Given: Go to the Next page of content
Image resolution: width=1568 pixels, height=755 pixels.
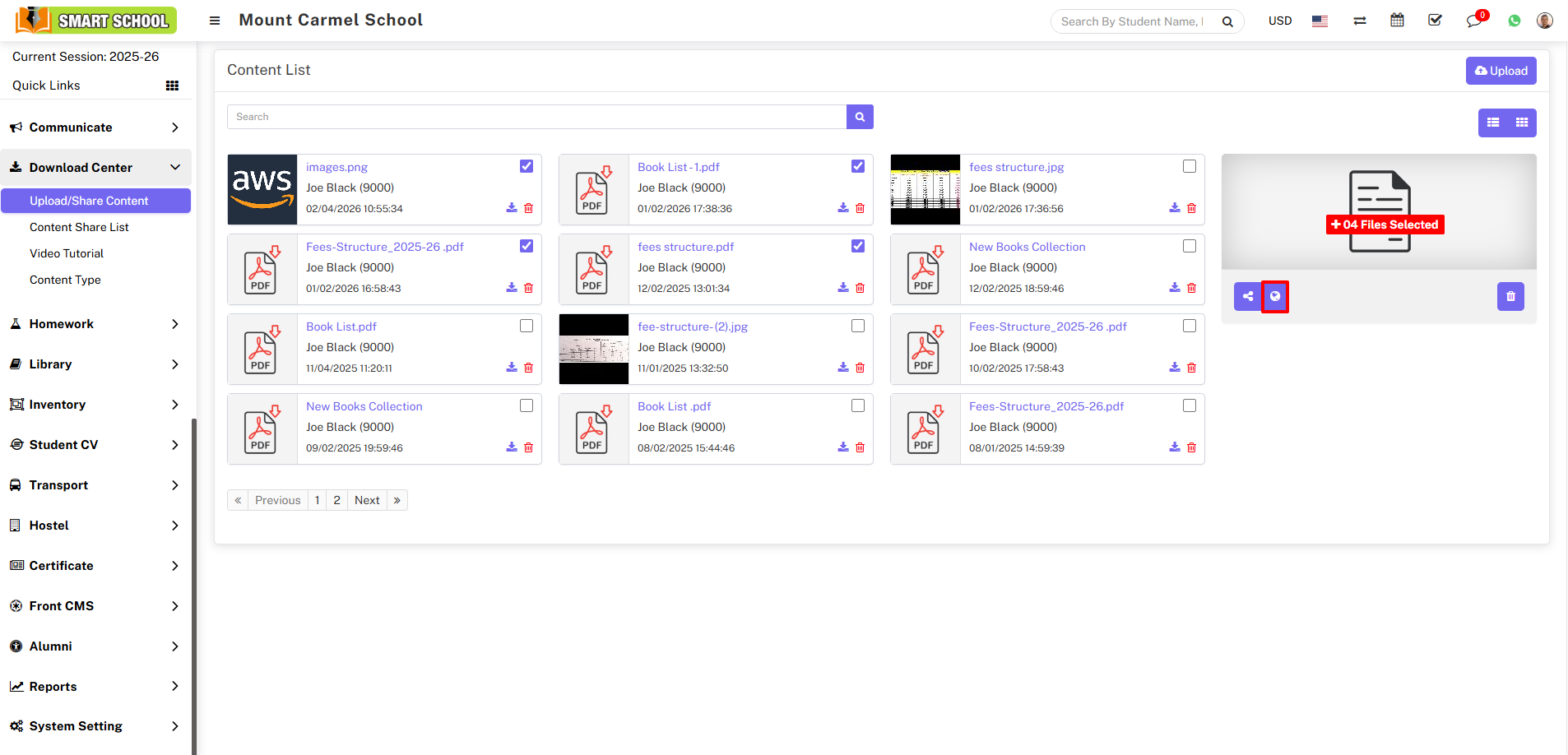Looking at the screenshot, I should coord(367,500).
